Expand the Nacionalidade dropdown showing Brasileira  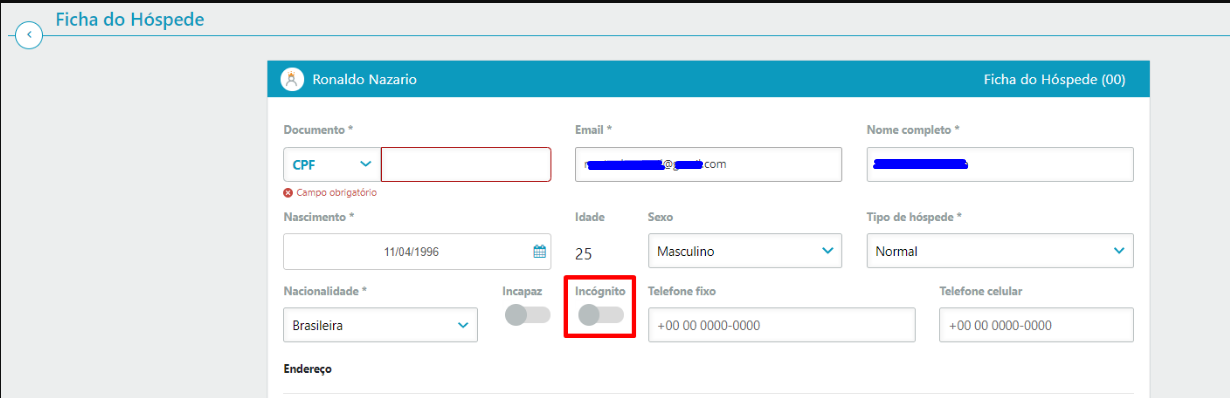381,325
